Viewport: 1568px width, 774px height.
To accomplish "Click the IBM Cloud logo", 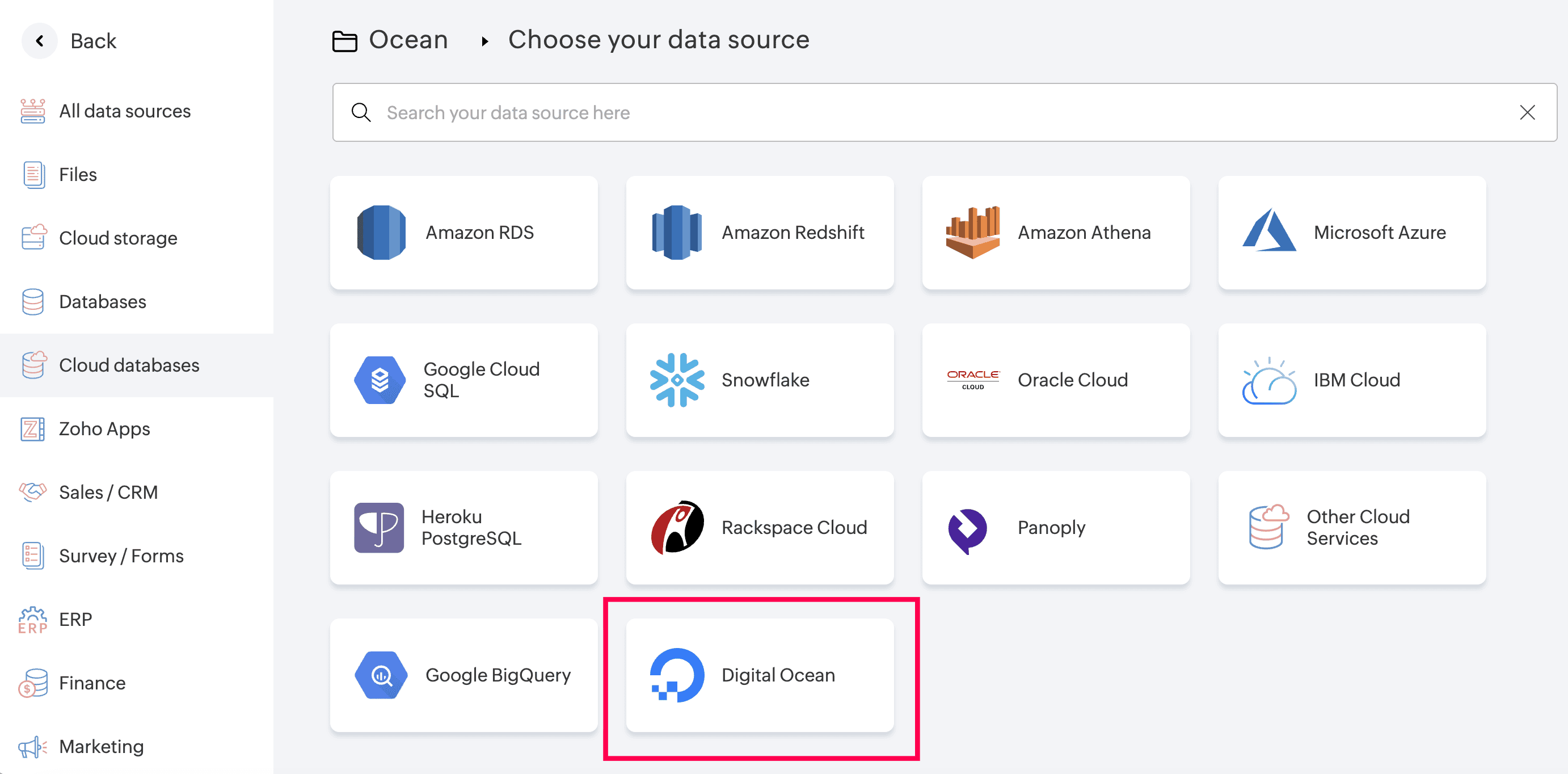I will 1269,381.
